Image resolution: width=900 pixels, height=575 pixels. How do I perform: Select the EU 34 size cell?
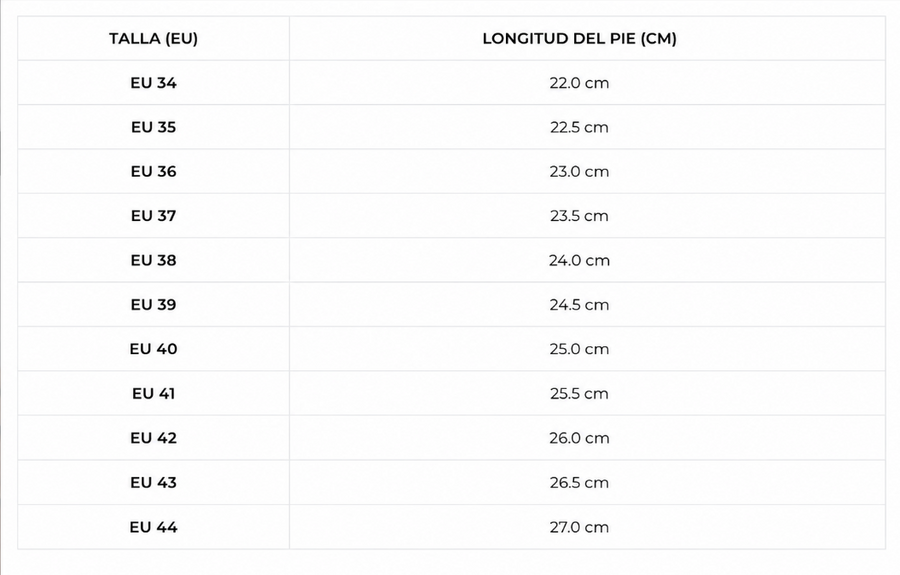(x=153, y=83)
